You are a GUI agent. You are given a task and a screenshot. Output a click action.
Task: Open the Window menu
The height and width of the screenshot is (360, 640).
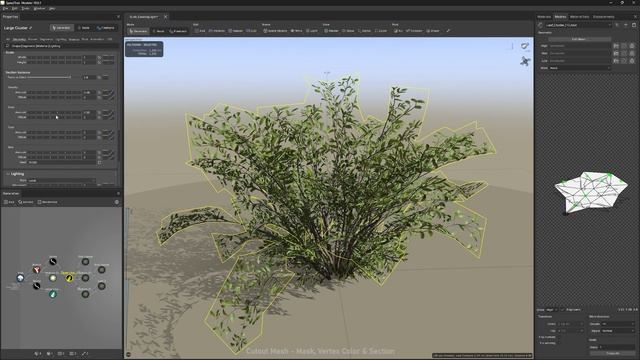tap(40, 8)
